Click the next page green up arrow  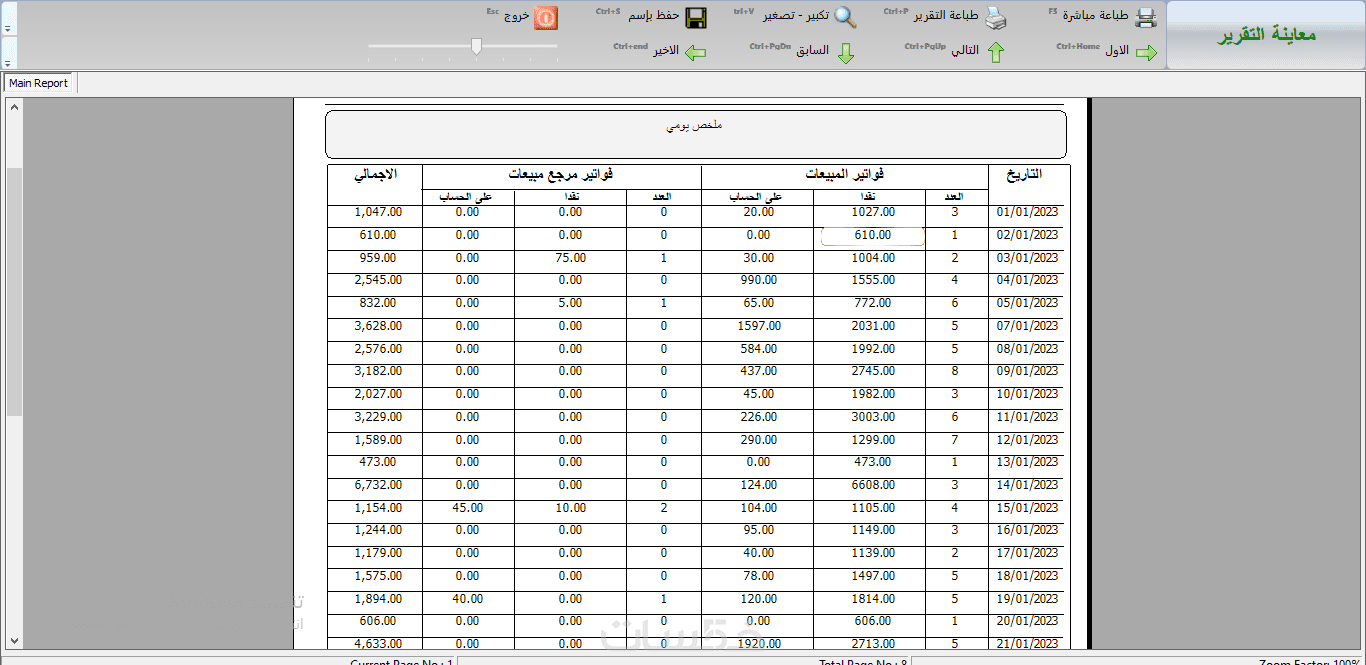click(996, 52)
